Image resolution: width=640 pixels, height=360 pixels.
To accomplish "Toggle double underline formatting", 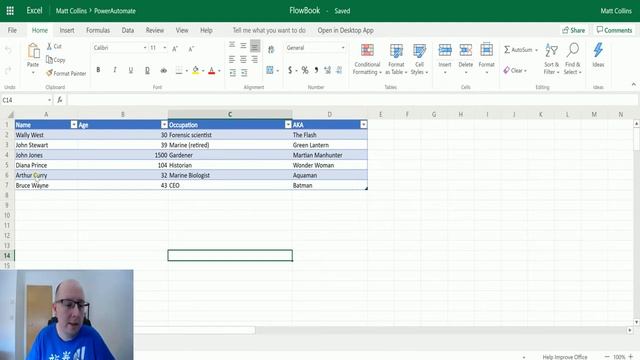I will click(x=147, y=70).
